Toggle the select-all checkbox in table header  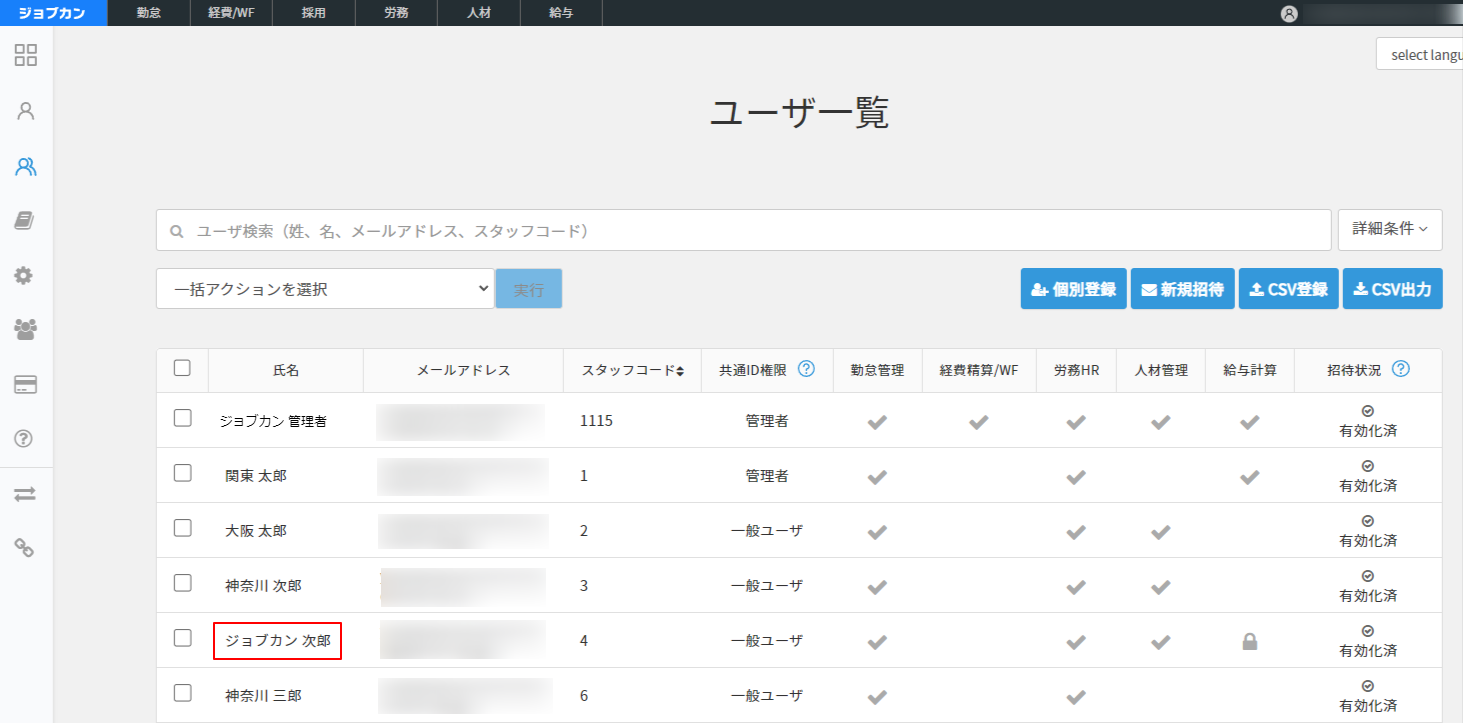tap(182, 368)
